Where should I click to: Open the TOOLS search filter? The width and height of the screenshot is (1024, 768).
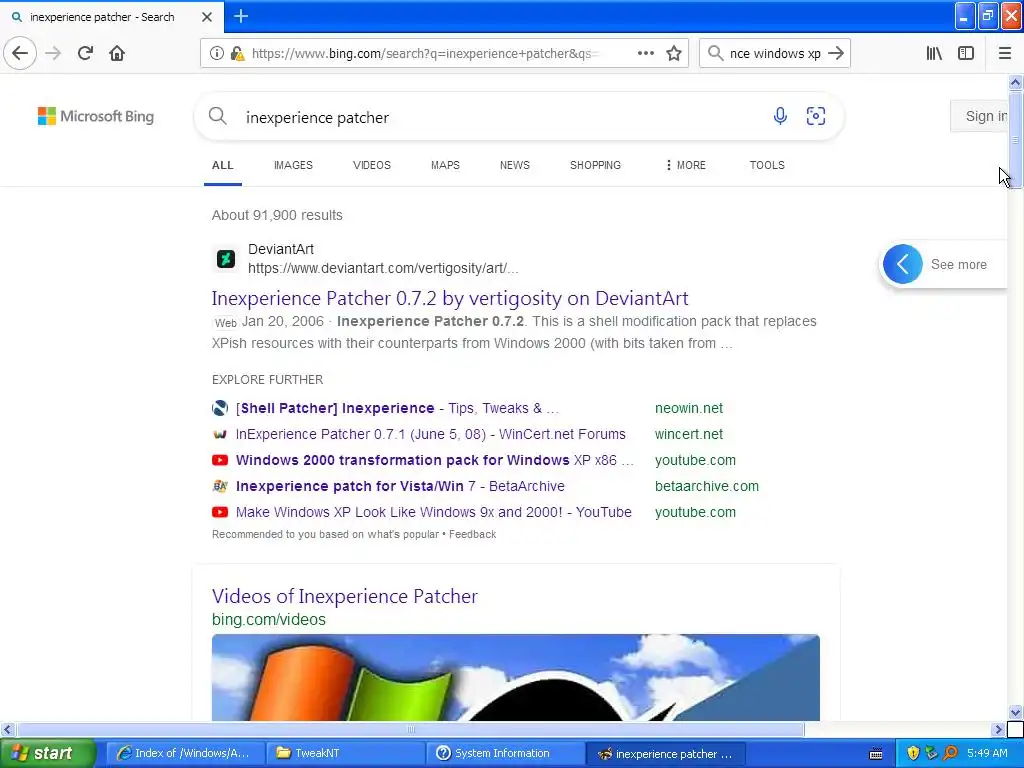[767, 165]
